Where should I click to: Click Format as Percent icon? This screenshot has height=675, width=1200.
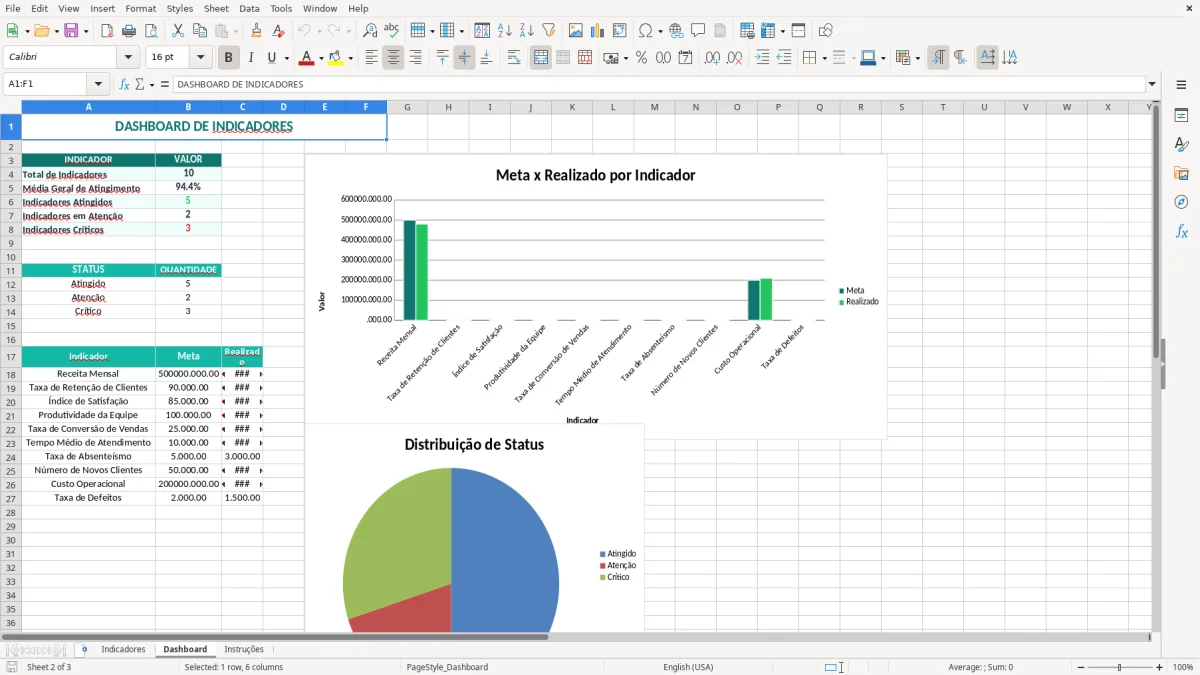pyautogui.click(x=642, y=58)
